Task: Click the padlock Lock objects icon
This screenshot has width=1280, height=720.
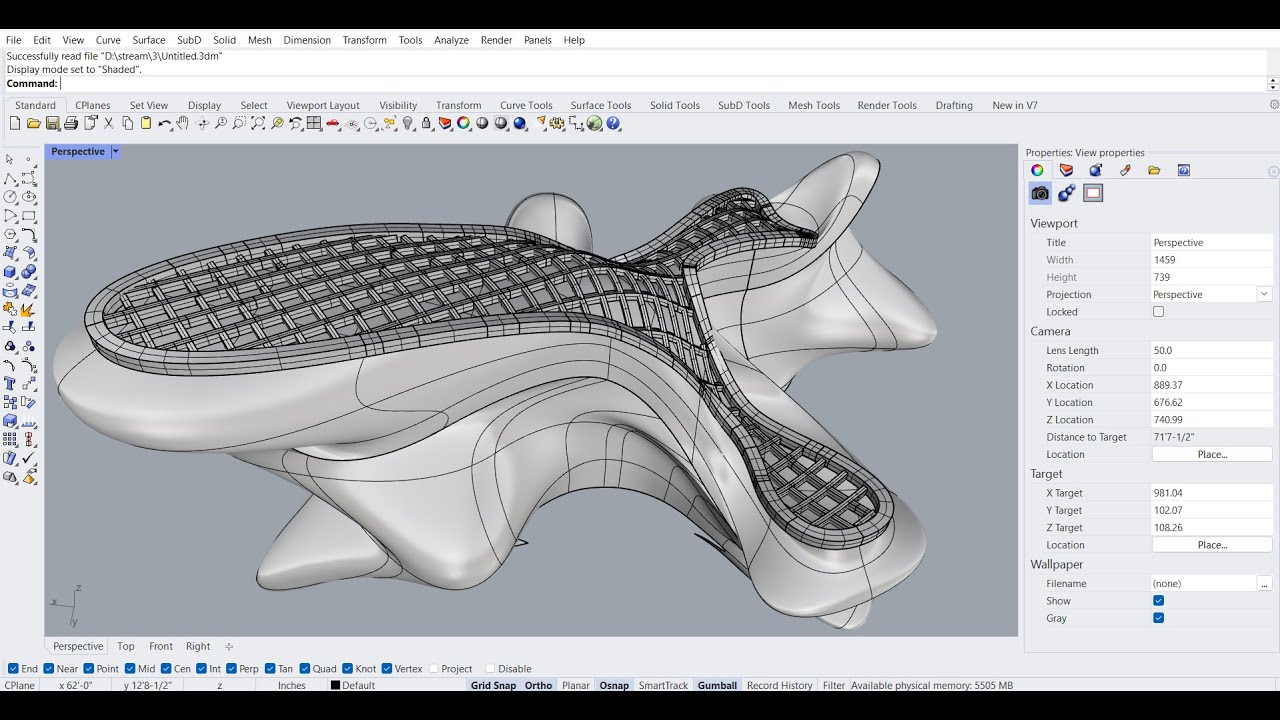Action: (426, 123)
